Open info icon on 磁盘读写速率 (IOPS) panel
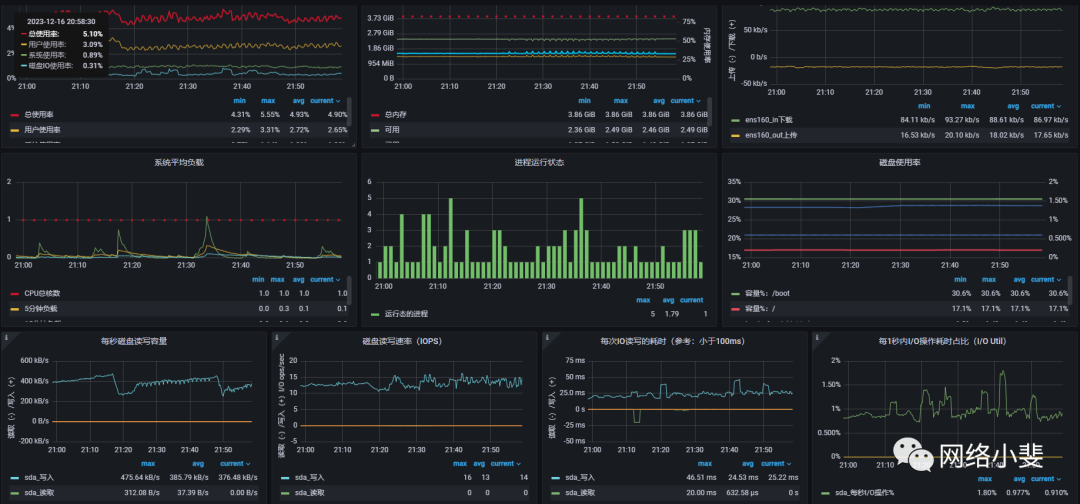 pyautogui.click(x=276, y=337)
